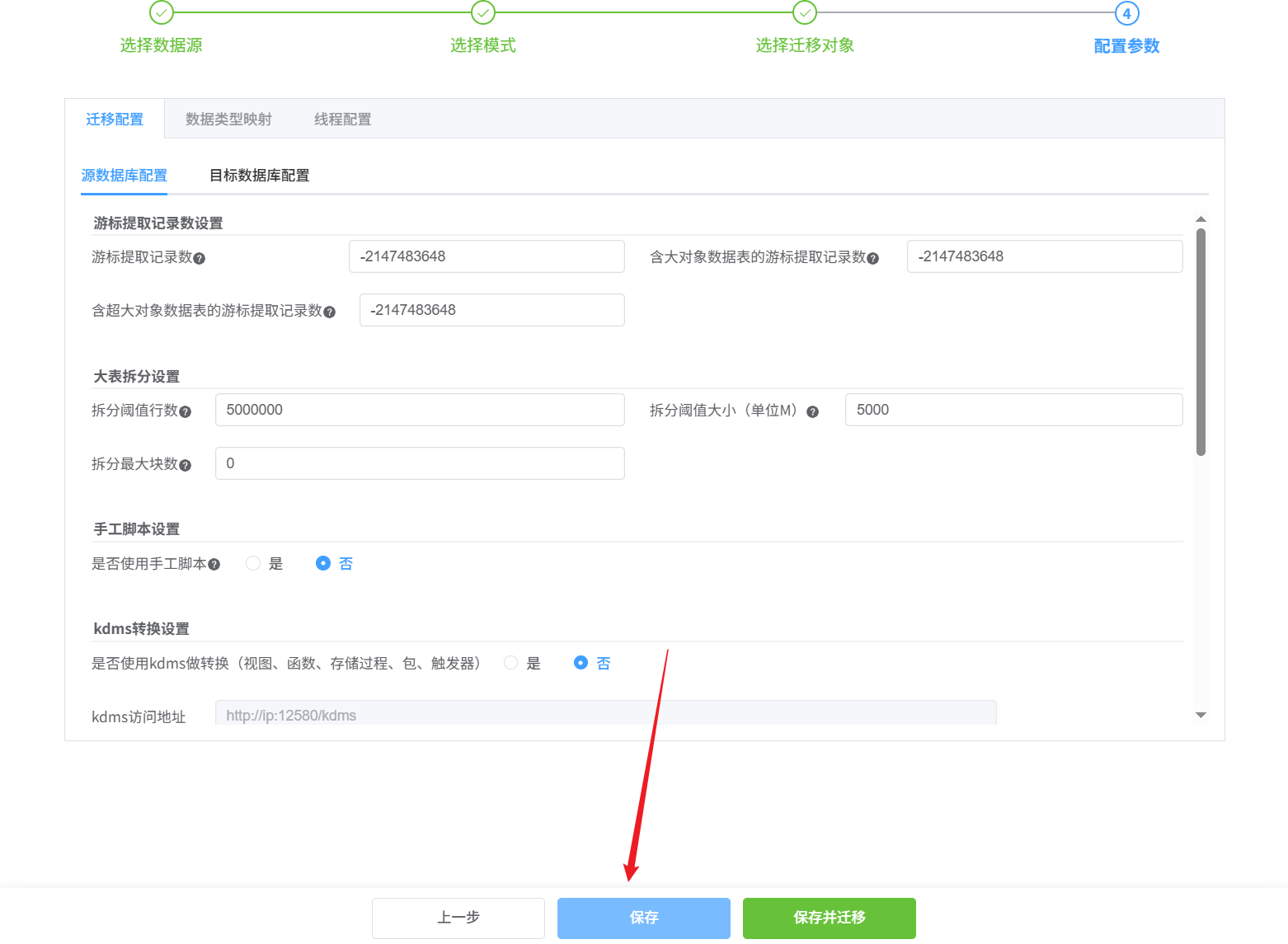The width and height of the screenshot is (1288, 944).
Task: Focus the 含超大对象数据表的游标提取记录数 input
Action: pos(492,310)
